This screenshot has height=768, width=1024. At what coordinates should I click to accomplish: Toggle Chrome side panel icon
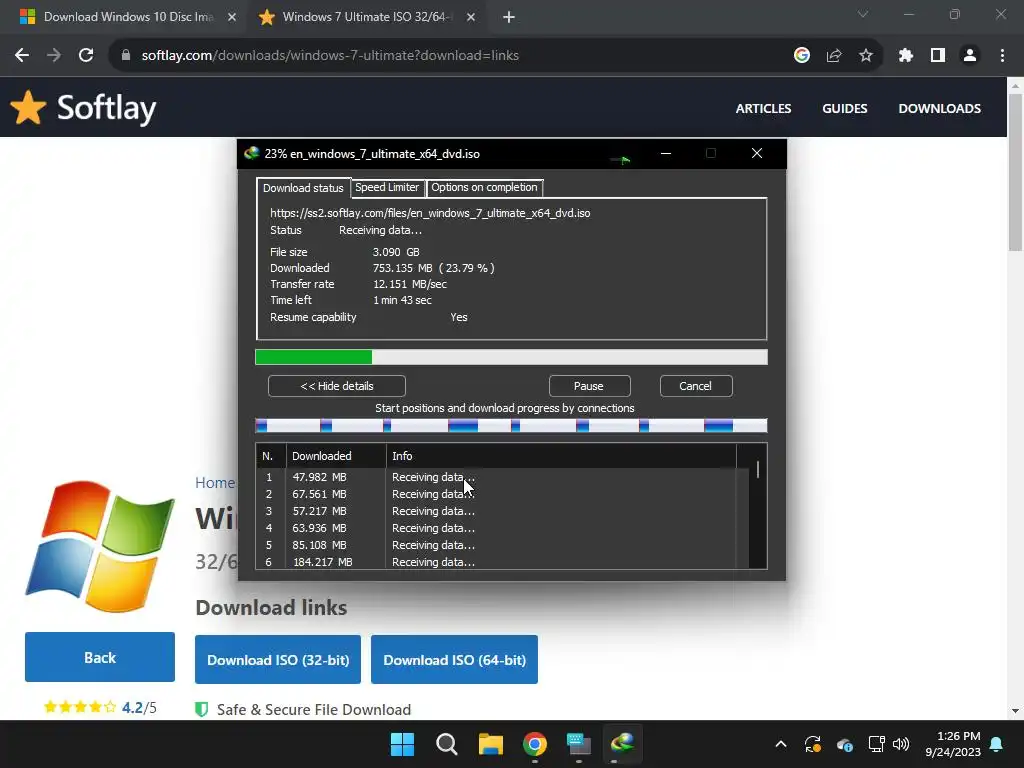pyautogui.click(x=938, y=56)
